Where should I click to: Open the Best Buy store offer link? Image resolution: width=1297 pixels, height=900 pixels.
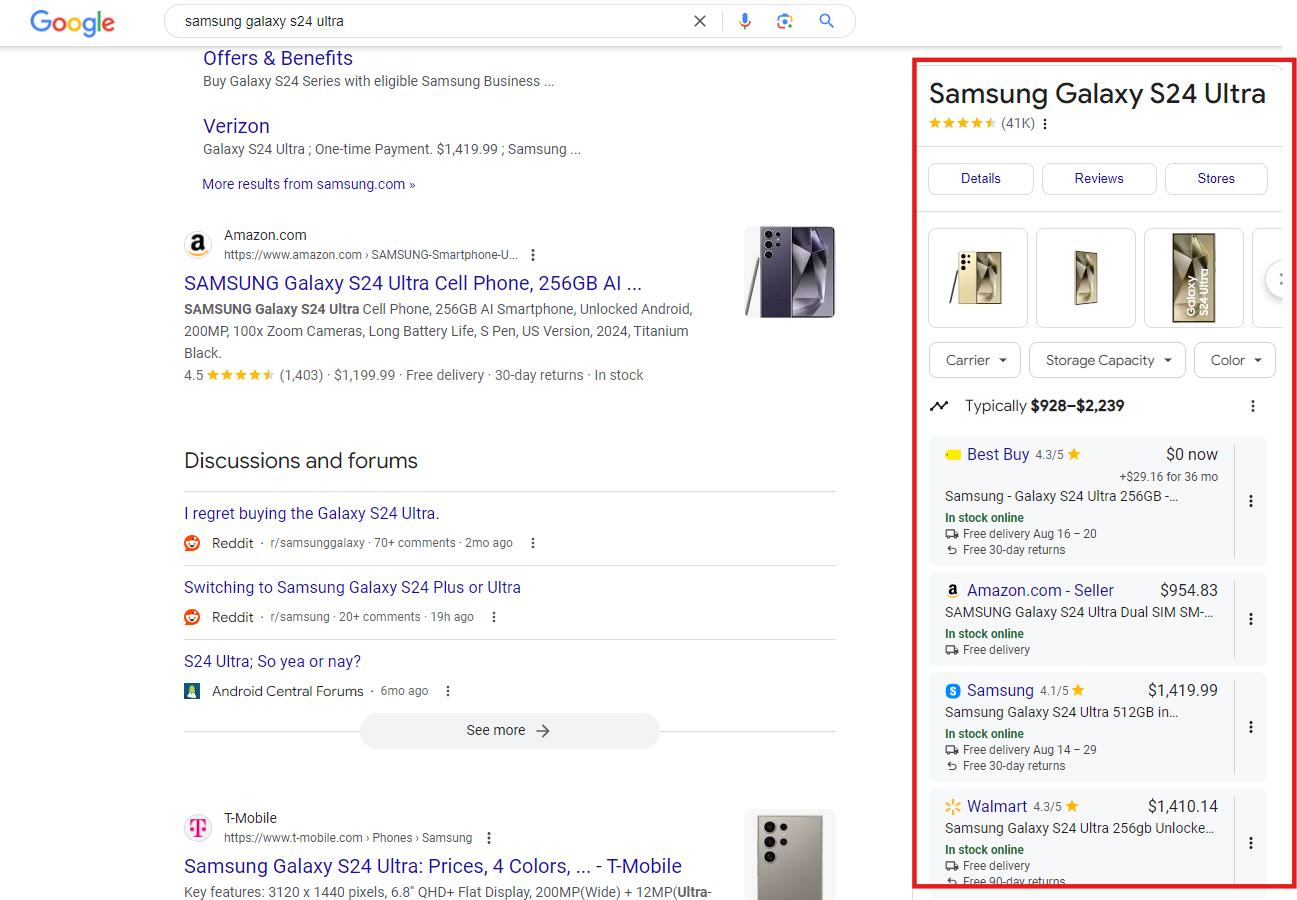pos(998,454)
